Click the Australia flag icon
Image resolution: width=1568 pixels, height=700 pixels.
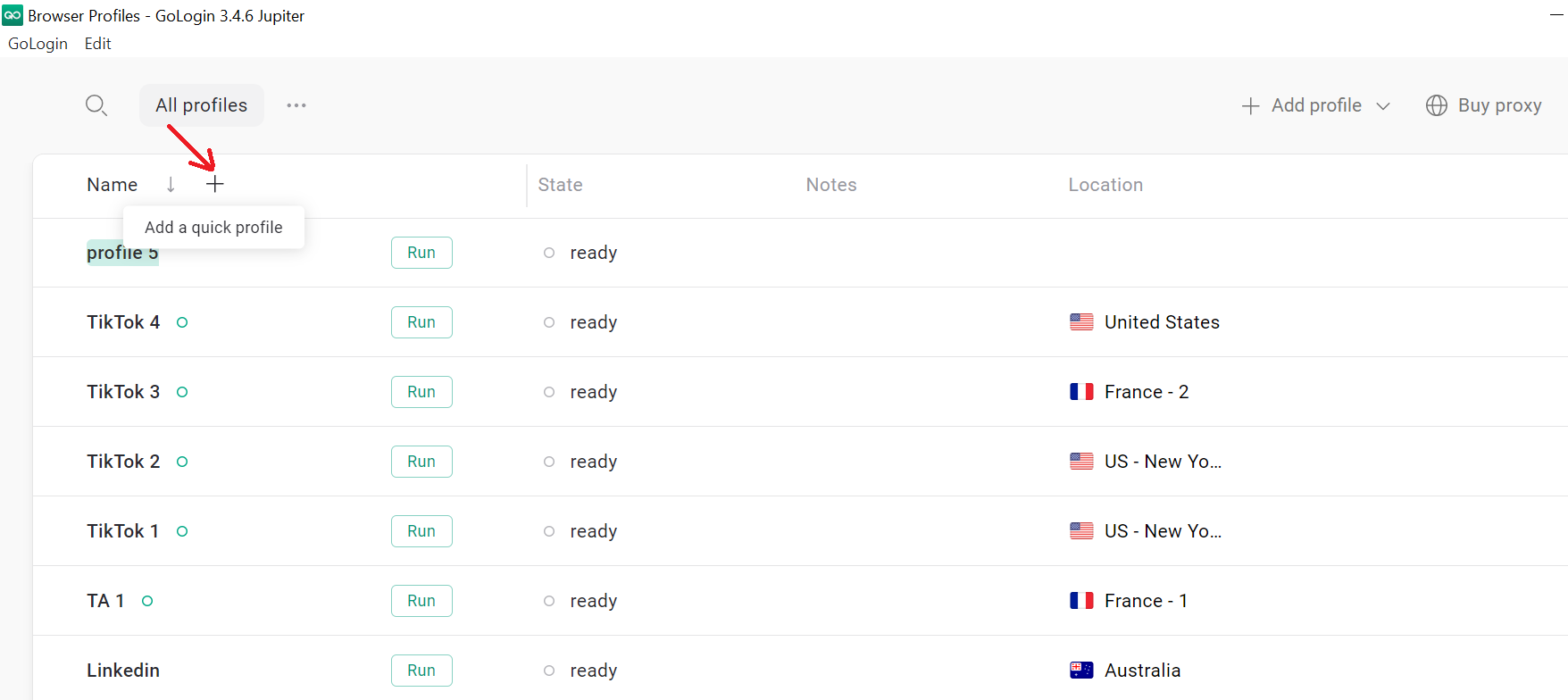pyautogui.click(x=1081, y=671)
